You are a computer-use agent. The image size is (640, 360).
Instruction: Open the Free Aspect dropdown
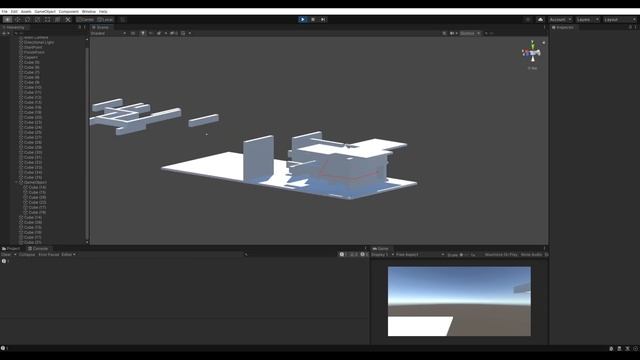pos(420,255)
